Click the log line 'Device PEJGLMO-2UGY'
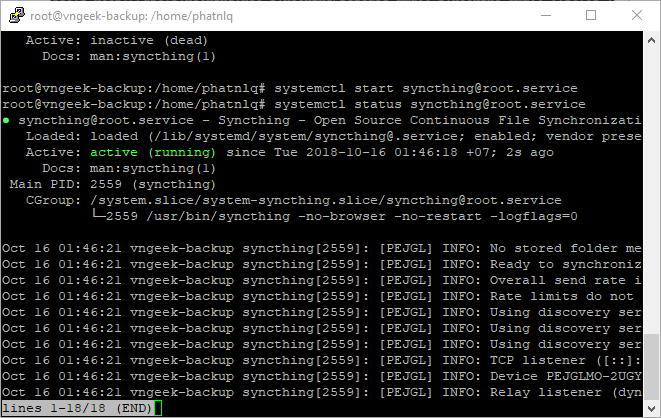Screen dimensions: 661x418 click(x=322, y=377)
